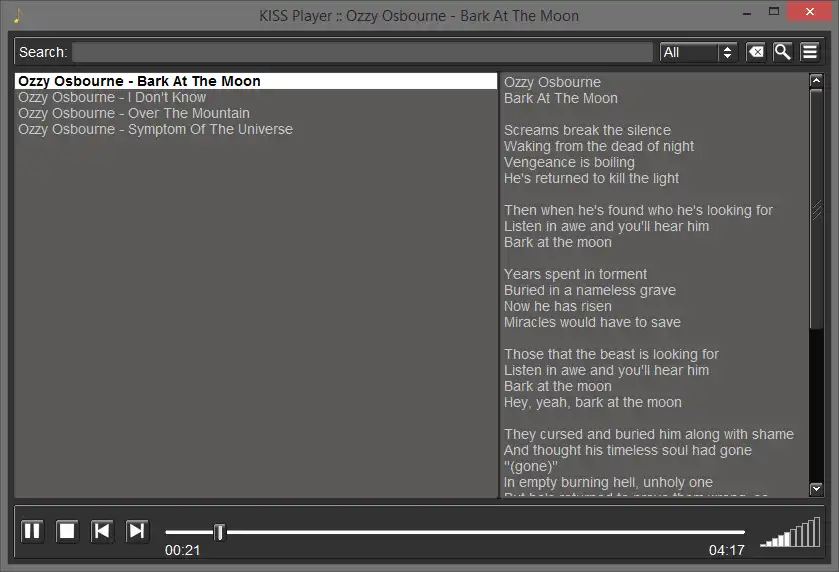Skip to the next track
Viewport: 839px width, 572px height.
[x=137, y=531]
